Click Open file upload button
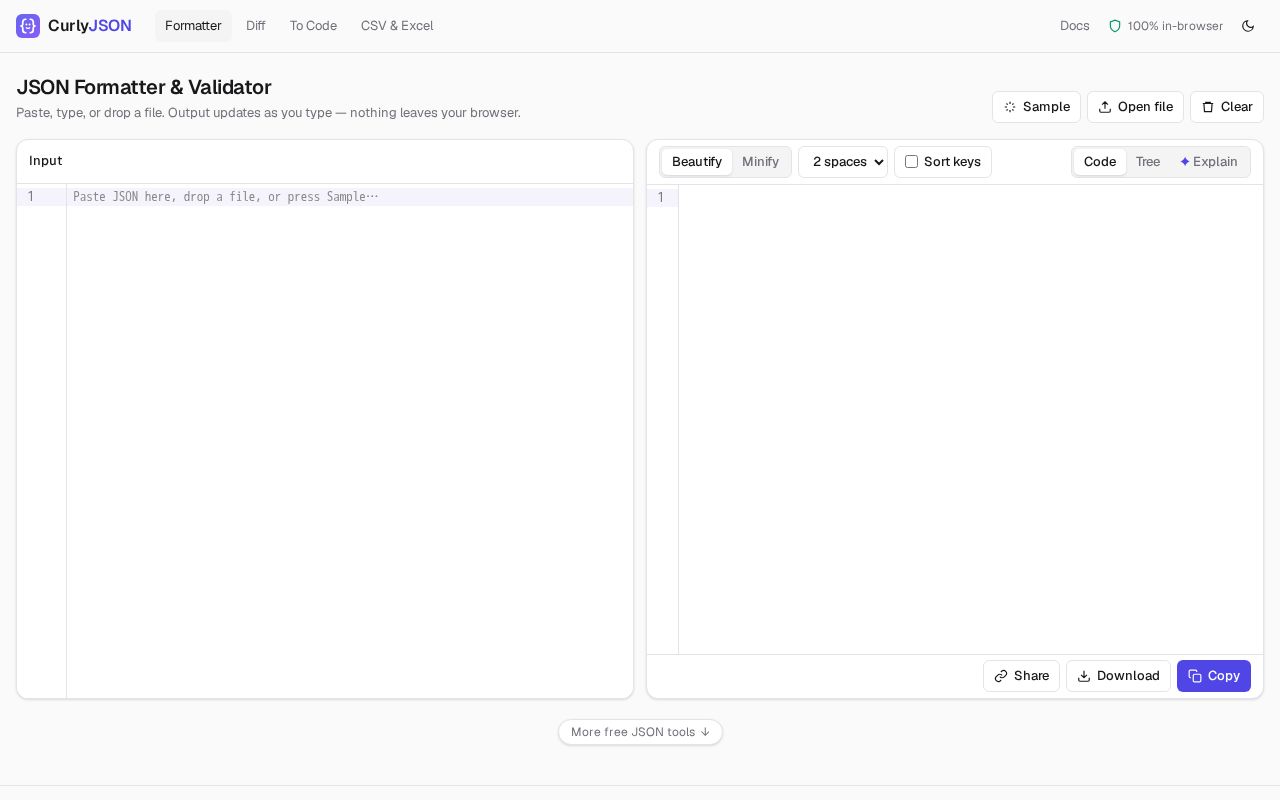1280x800 pixels. pyautogui.click(x=1135, y=107)
